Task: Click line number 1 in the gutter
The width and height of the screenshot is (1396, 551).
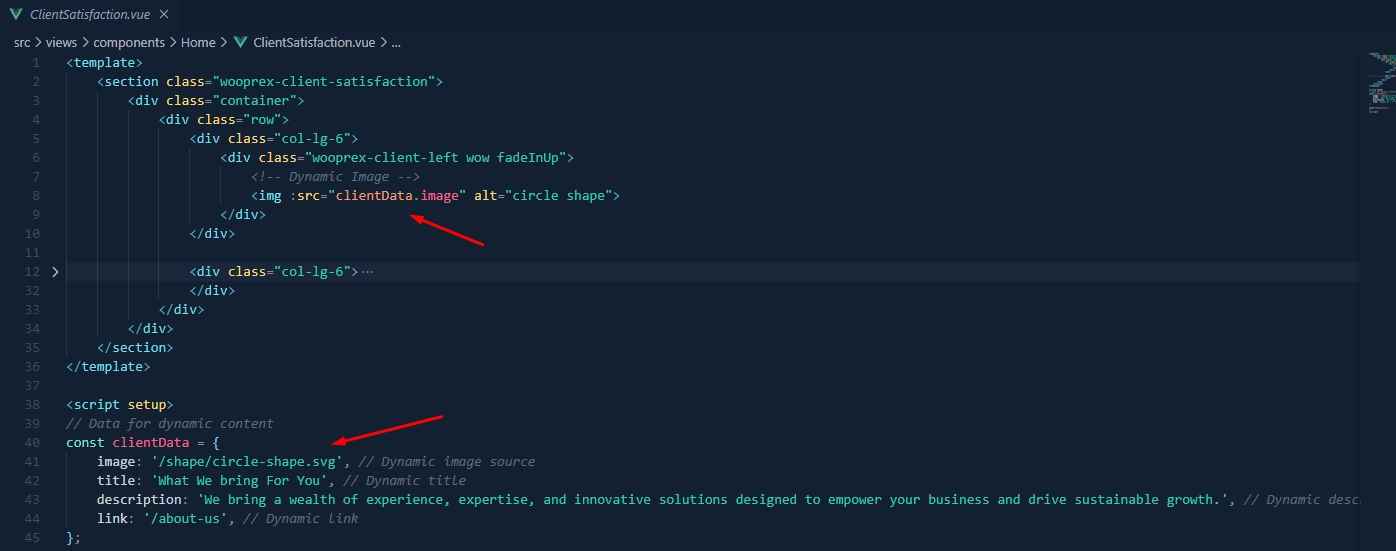Action: (x=36, y=63)
